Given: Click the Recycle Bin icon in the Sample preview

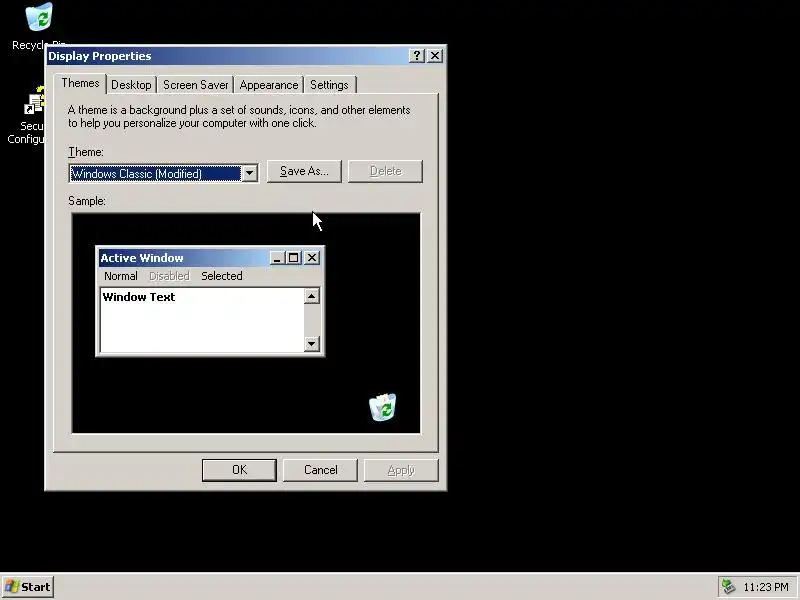Looking at the screenshot, I should click(x=382, y=407).
